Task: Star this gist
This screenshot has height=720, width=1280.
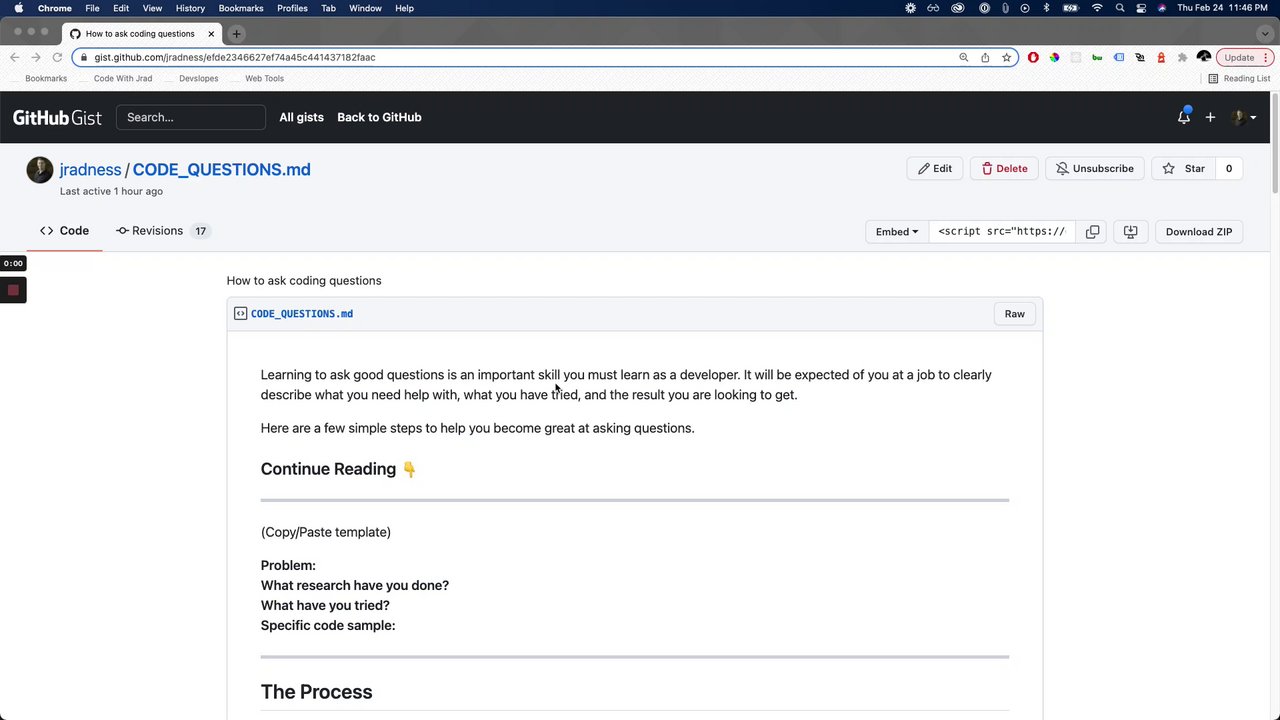Action: point(1184,168)
